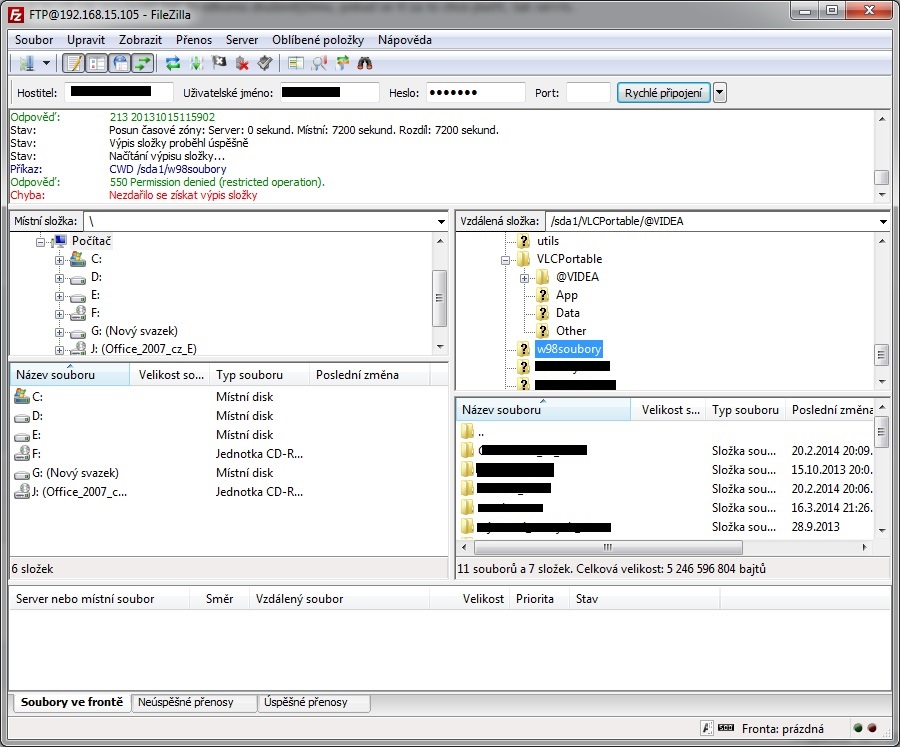Click the process queue icon

[x=196, y=64]
